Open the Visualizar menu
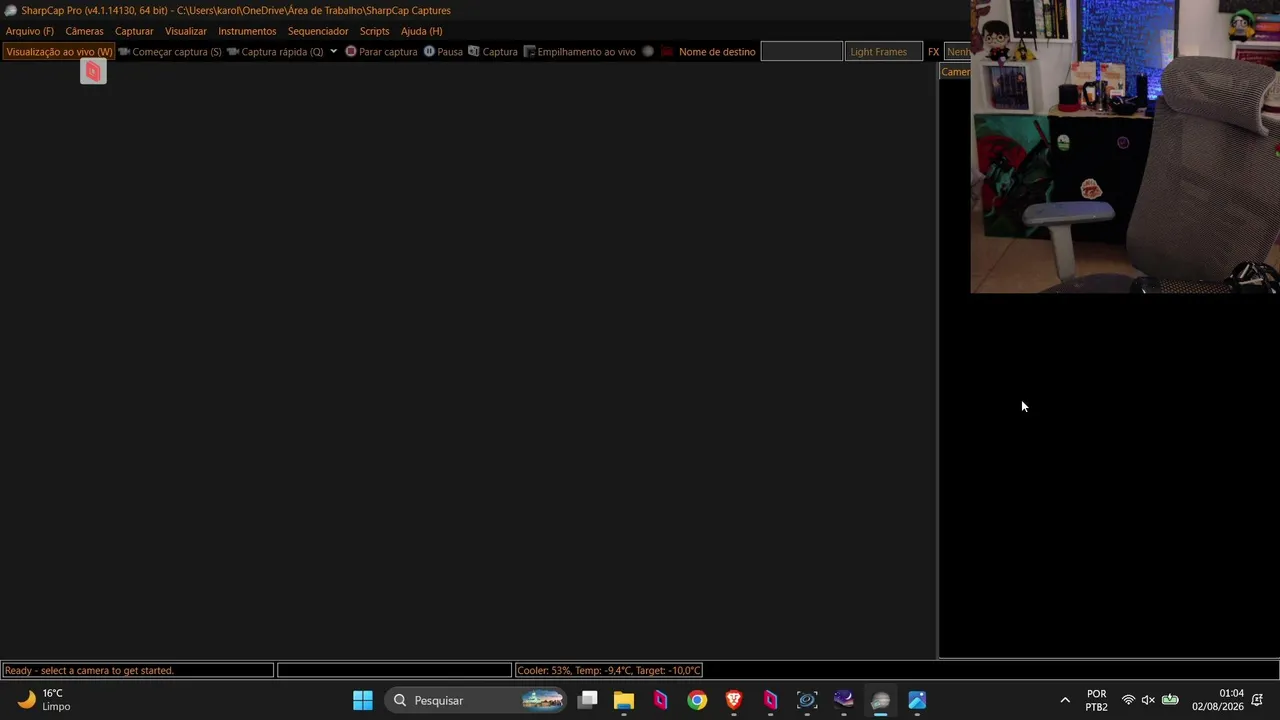 186,31
